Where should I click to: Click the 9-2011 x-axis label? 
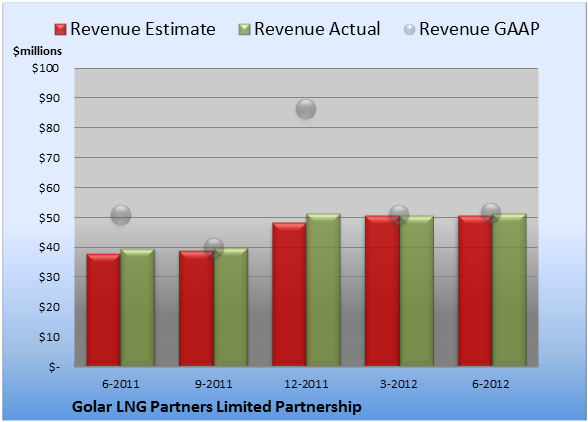coord(213,384)
